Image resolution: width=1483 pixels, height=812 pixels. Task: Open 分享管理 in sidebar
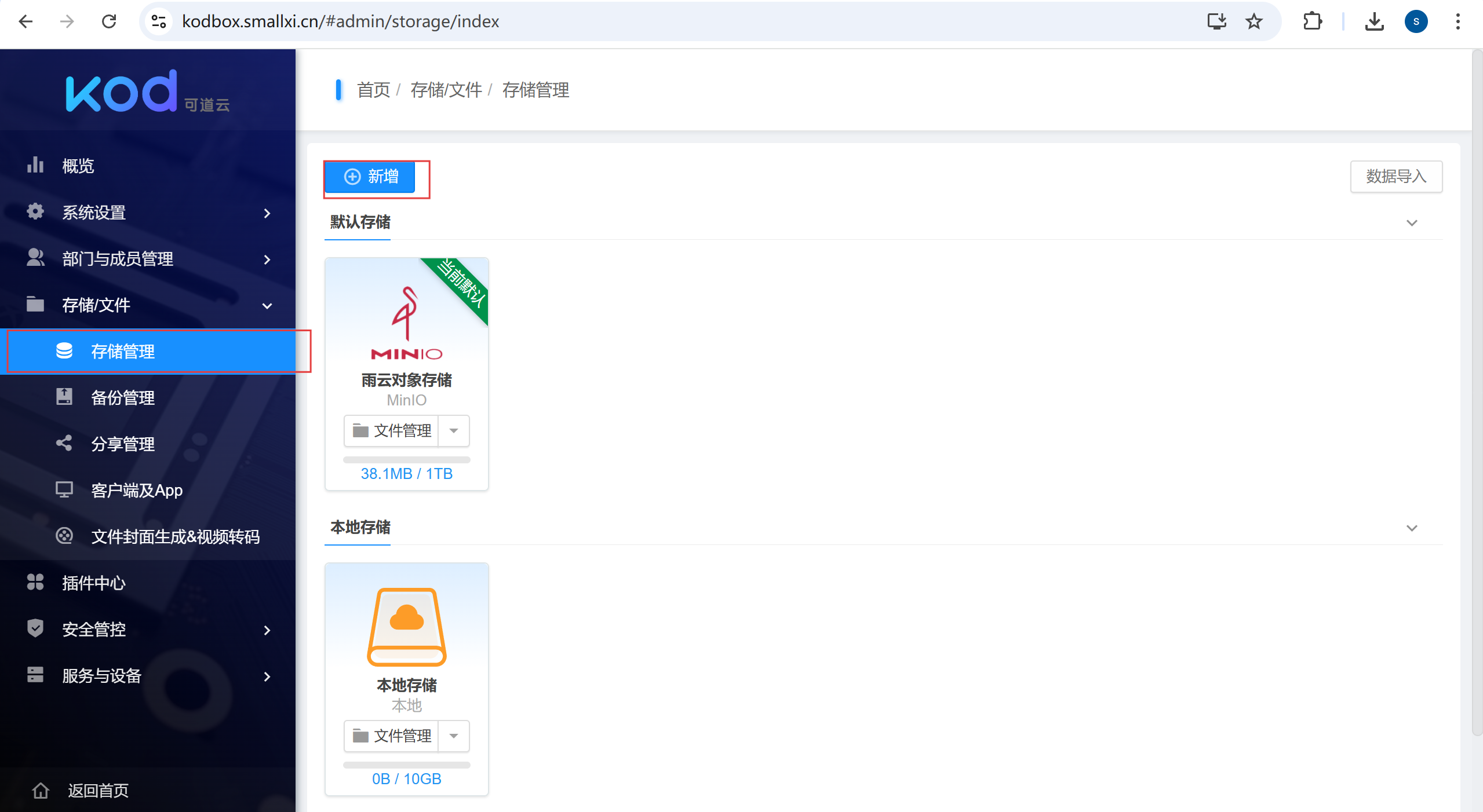point(122,444)
